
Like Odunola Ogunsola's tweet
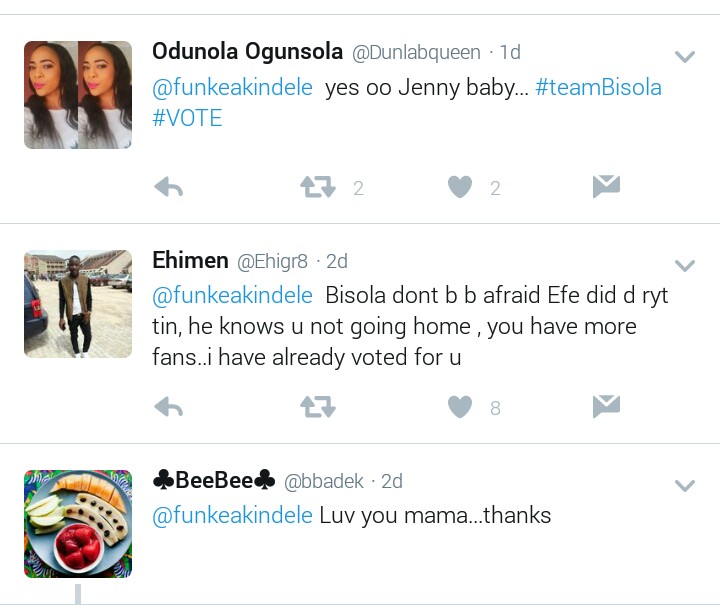459,187
